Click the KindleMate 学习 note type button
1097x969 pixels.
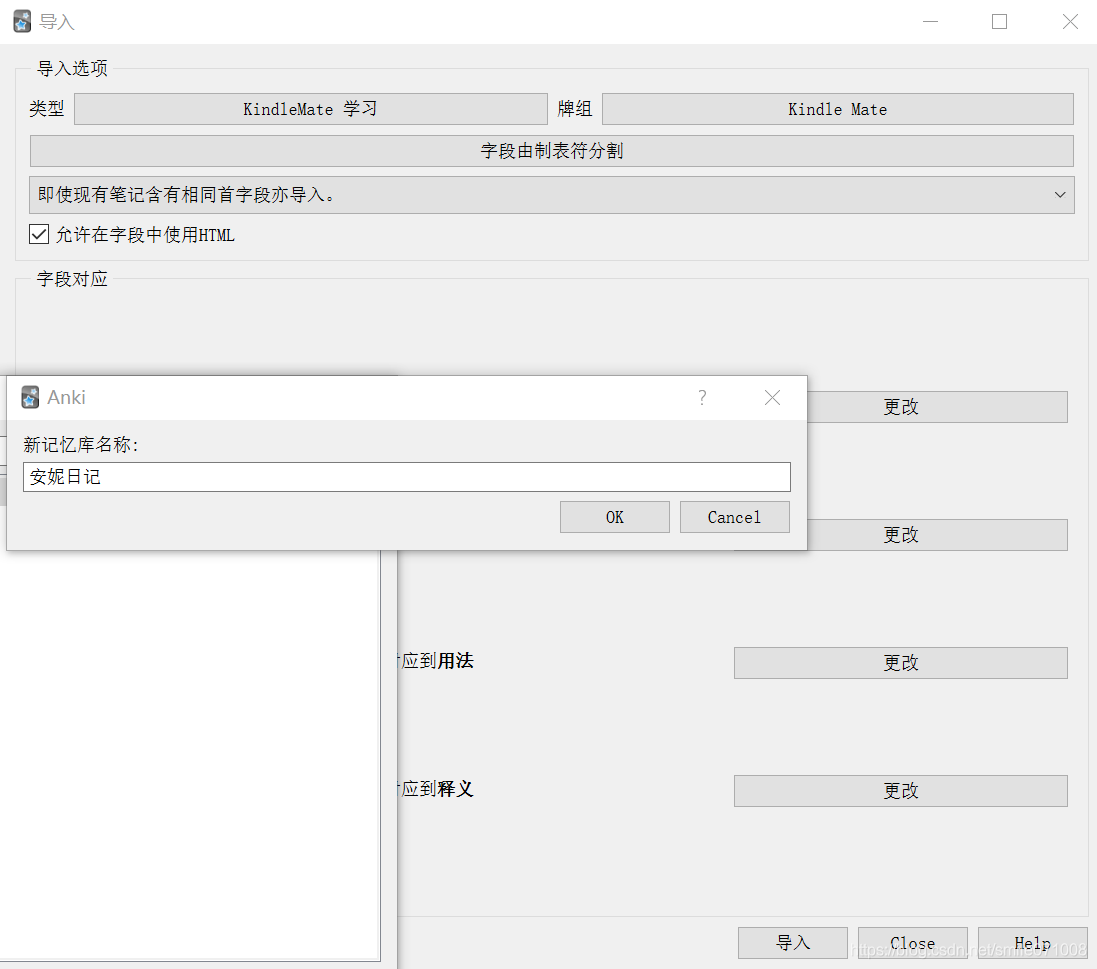pos(311,109)
